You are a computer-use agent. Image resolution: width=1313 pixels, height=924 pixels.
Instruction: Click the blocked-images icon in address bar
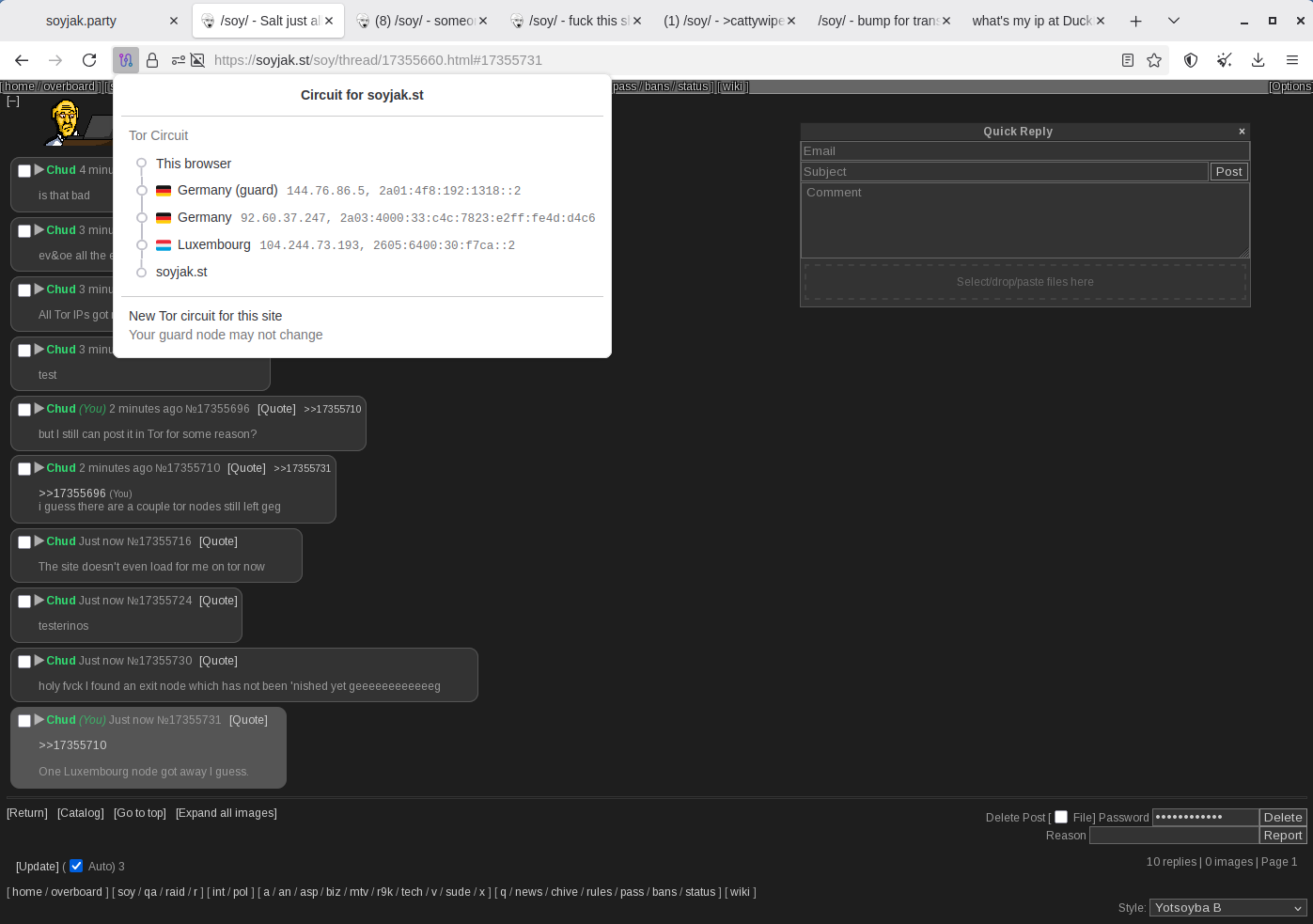click(197, 60)
